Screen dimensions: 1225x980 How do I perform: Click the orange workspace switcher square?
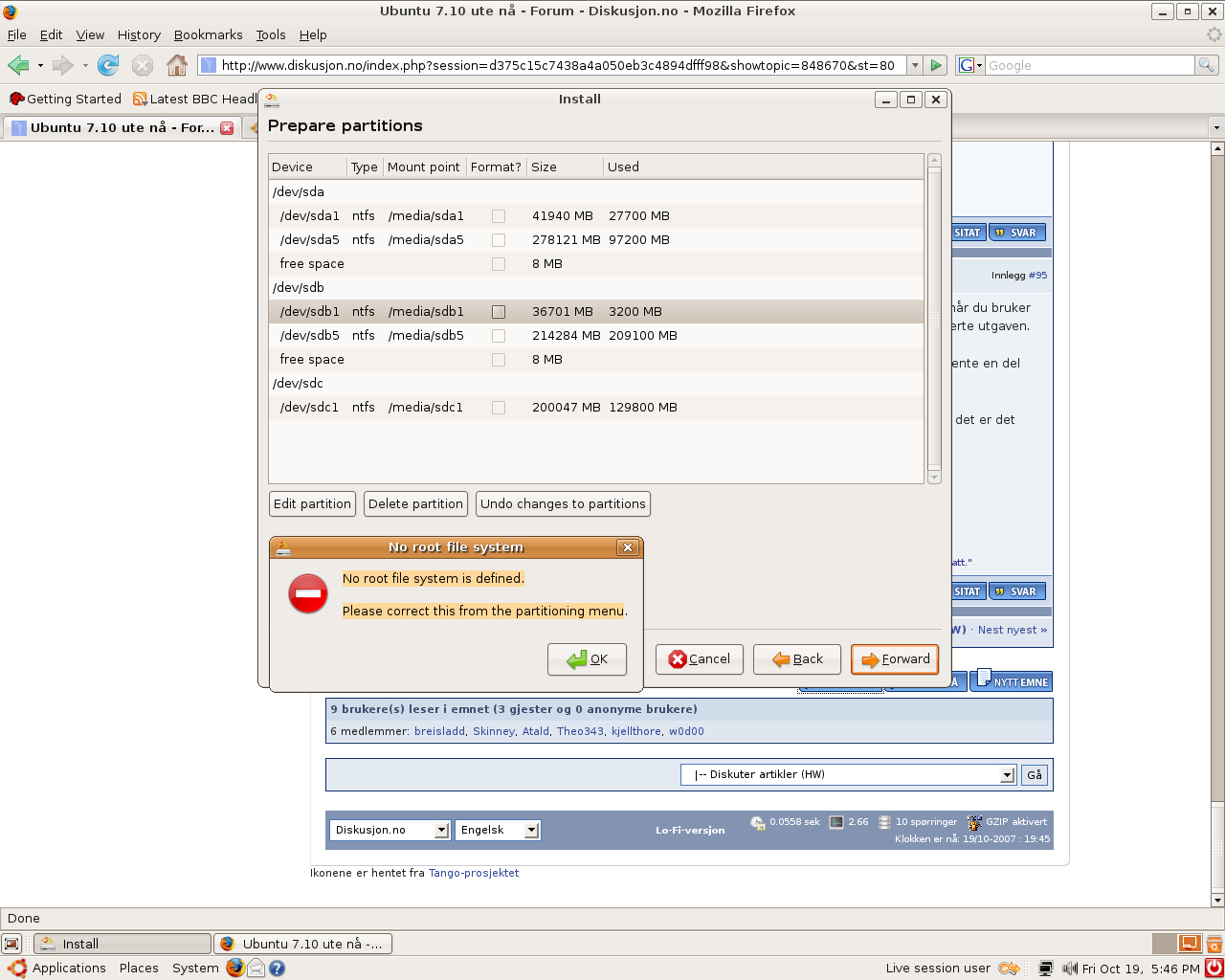pyautogui.click(x=1190, y=944)
